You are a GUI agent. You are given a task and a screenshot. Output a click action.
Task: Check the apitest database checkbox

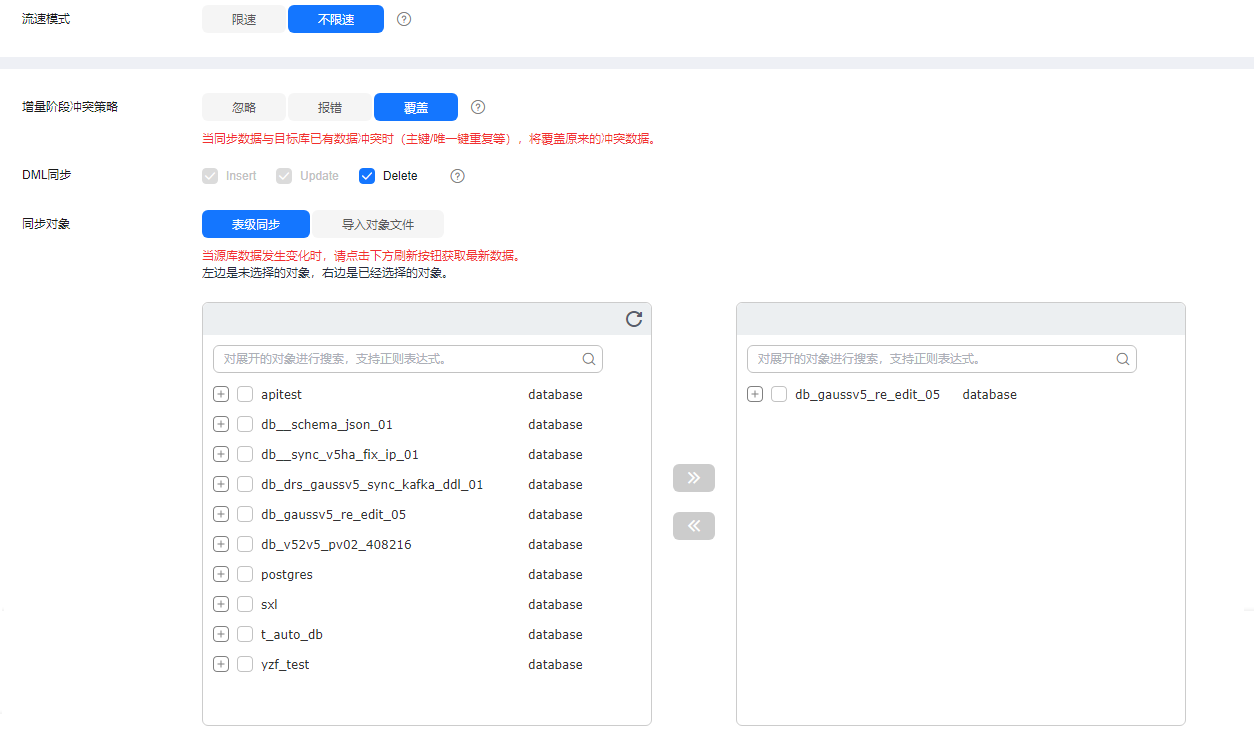click(x=245, y=394)
